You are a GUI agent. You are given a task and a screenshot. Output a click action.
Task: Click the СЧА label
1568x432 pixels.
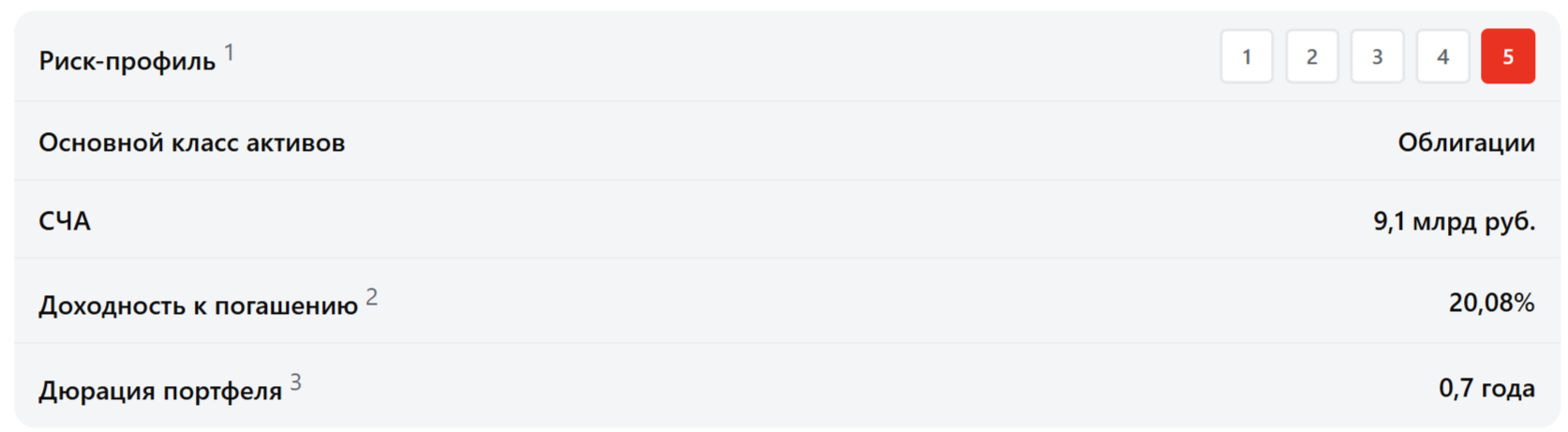coord(65,221)
